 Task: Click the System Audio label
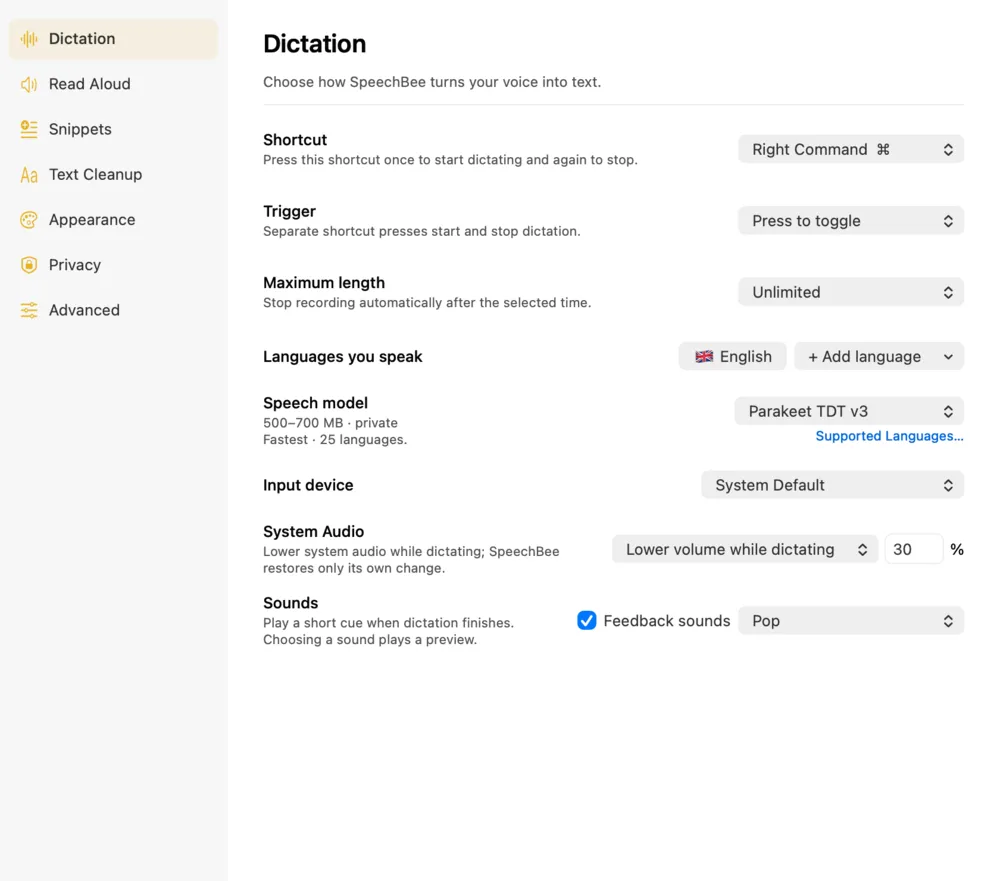[313, 531]
